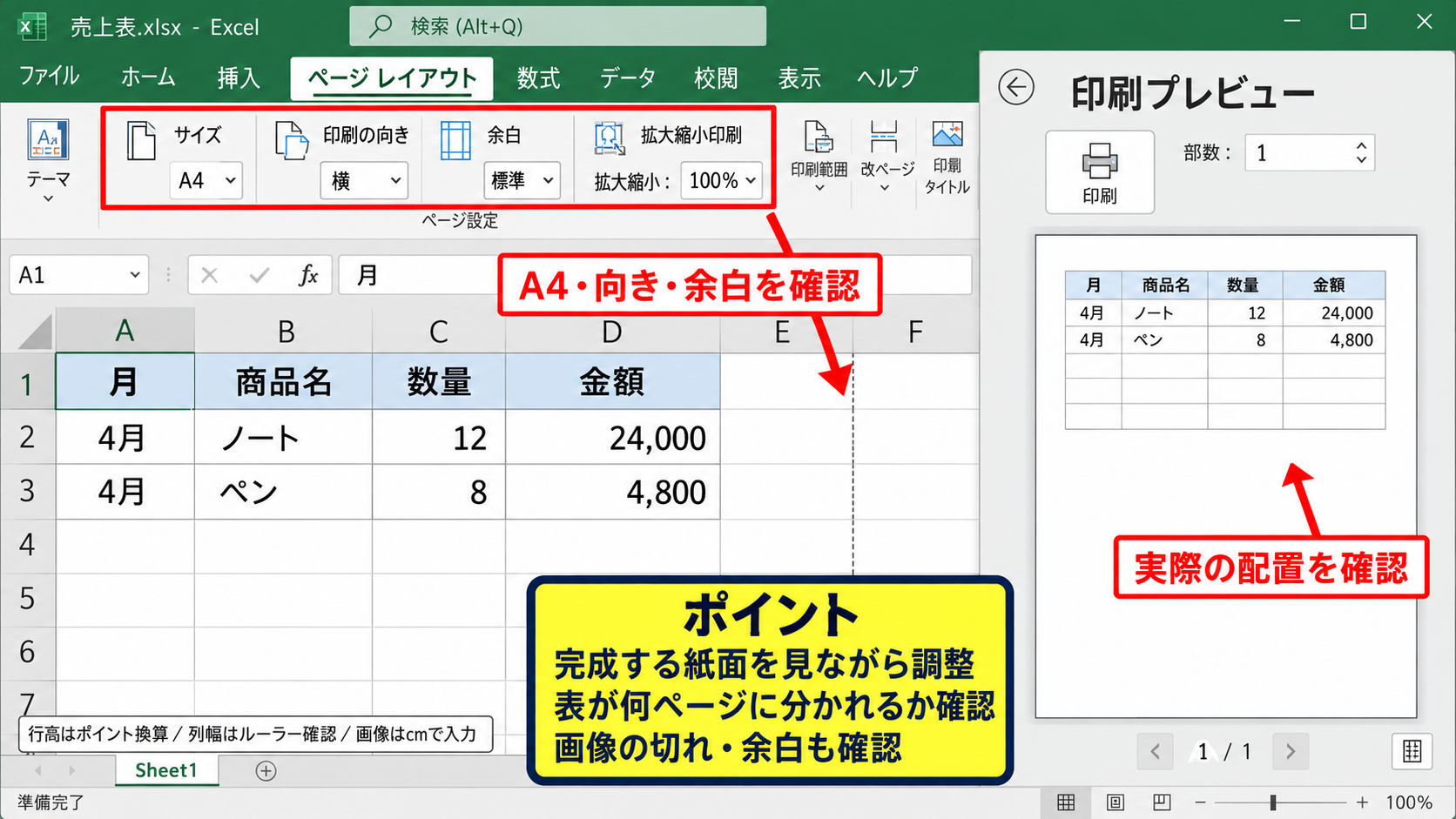
Task: Open the print titles (印刷タイトル) icon
Action: (947, 135)
